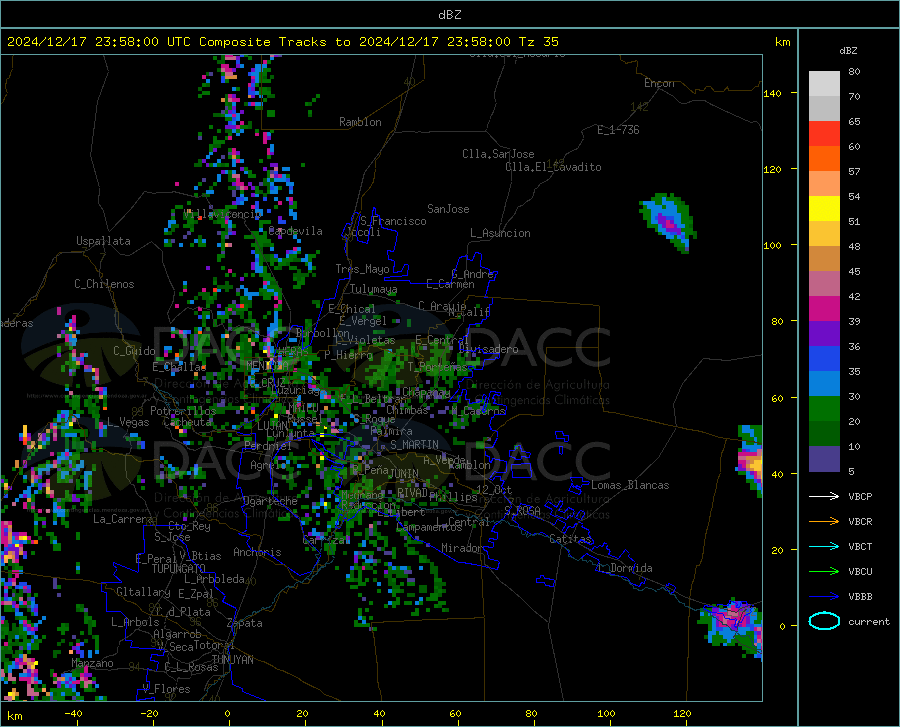This screenshot has width=900, height=727.
Task: Click the 'Tres_Mayo' map label
Action: [362, 269]
